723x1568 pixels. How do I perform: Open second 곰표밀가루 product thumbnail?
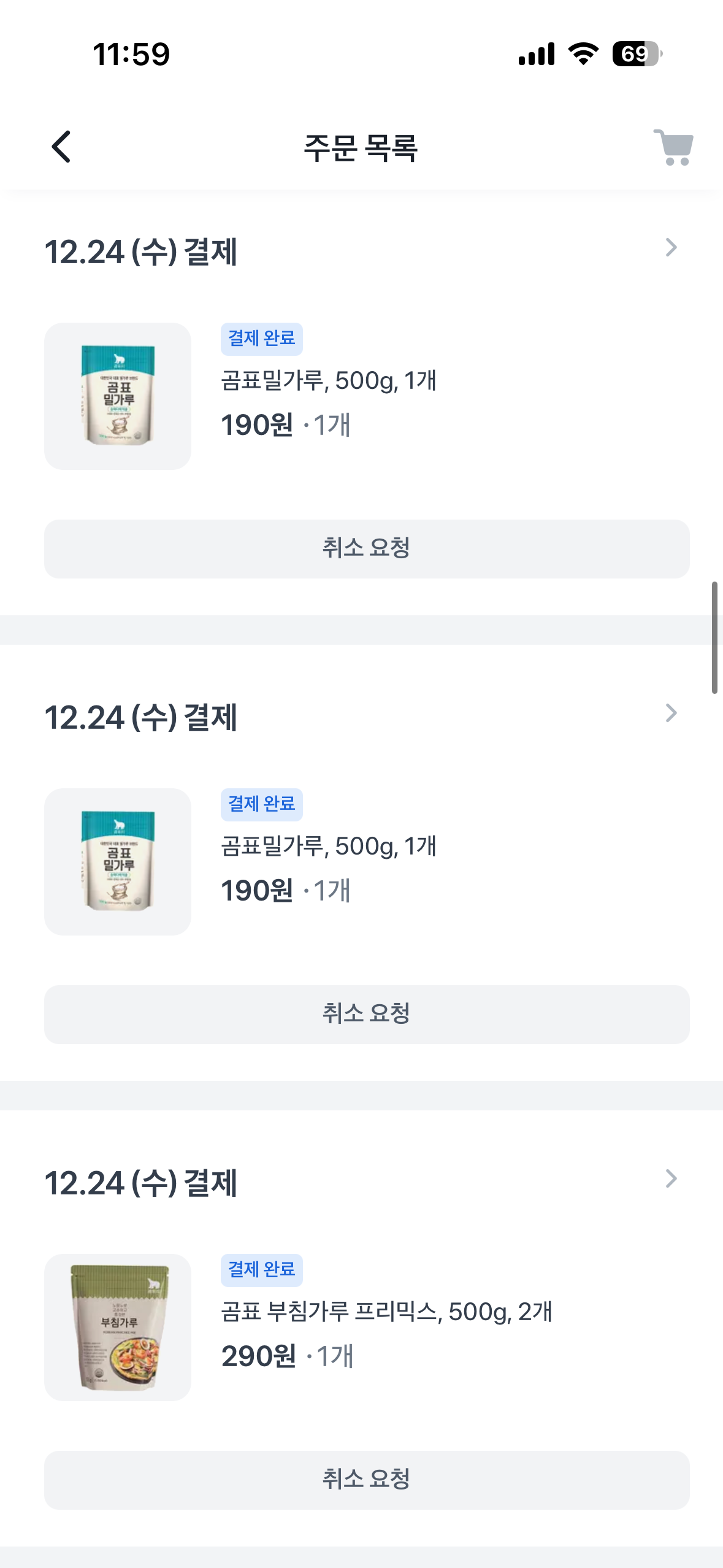118,862
